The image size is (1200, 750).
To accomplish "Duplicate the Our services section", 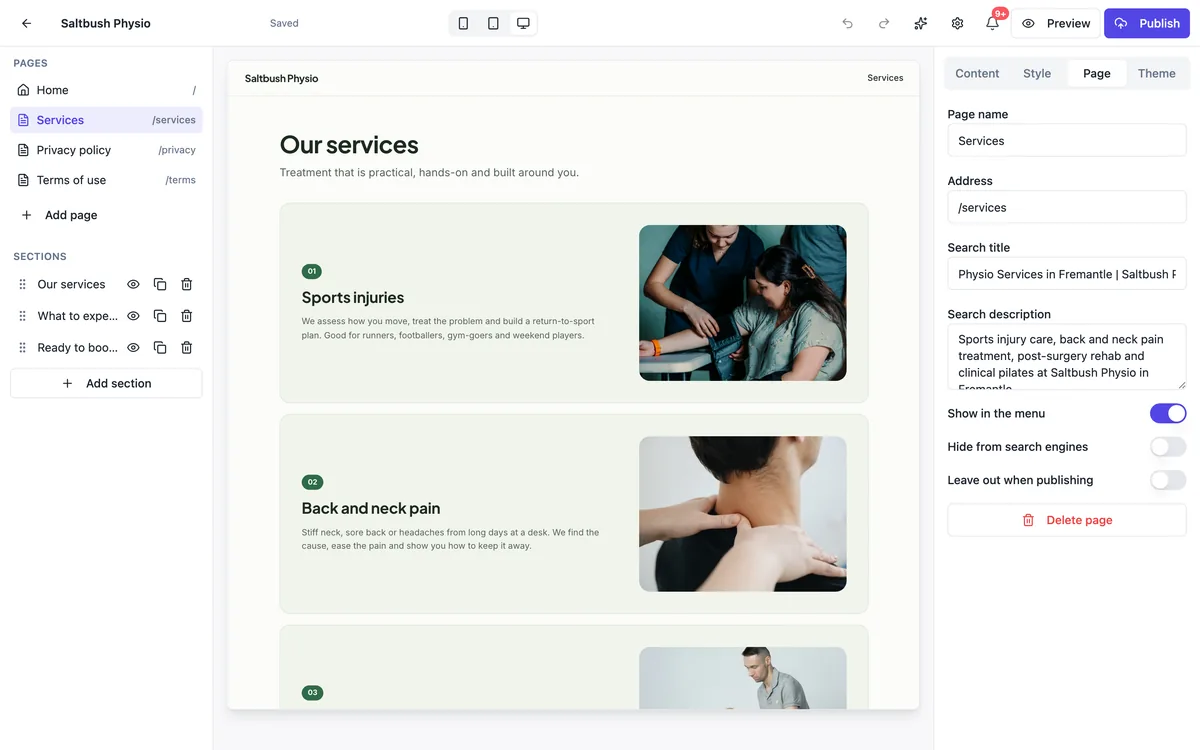I will [x=160, y=284].
